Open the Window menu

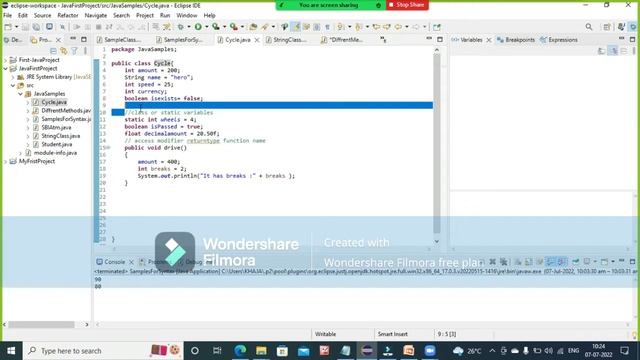tap(187, 15)
